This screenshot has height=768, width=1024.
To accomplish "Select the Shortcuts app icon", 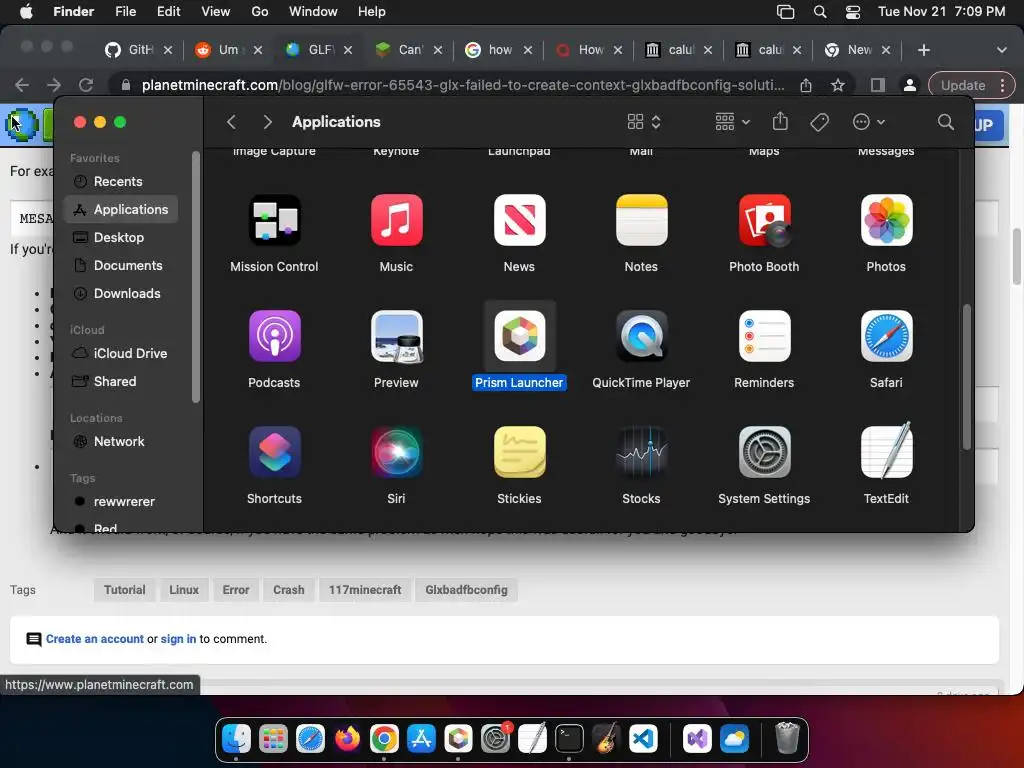I will tap(274, 452).
